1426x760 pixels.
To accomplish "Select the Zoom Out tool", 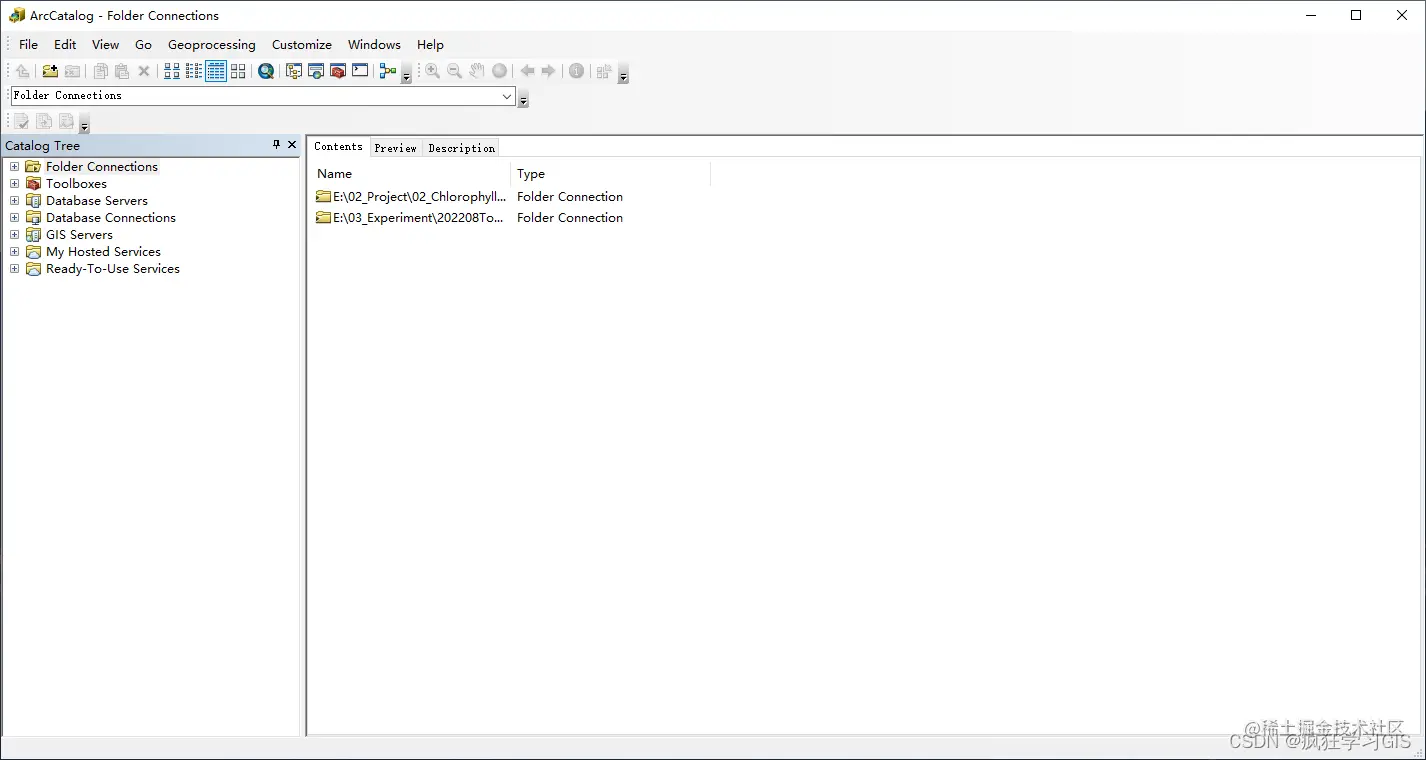I will (x=454, y=71).
